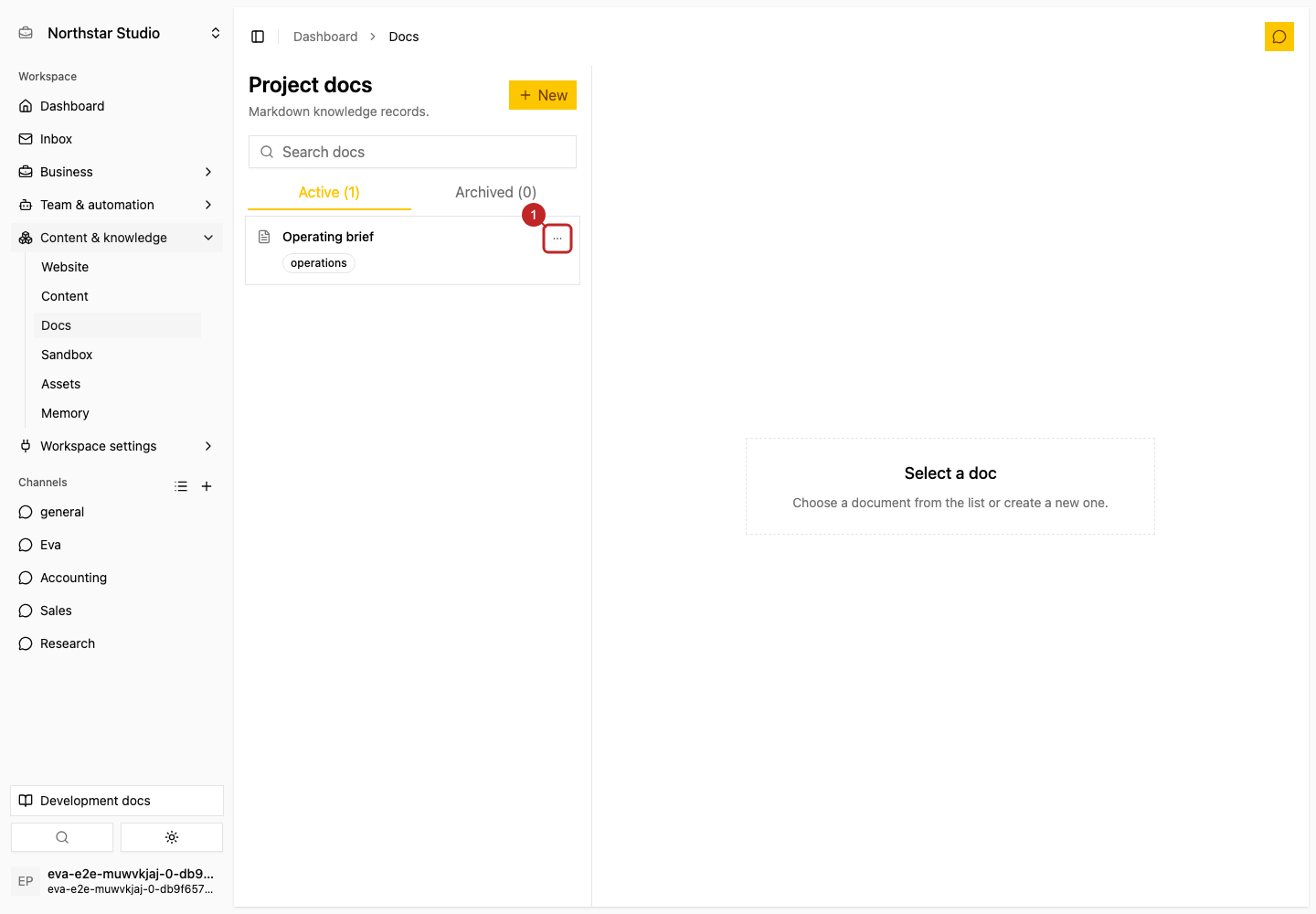This screenshot has height=914, width=1316.
Task: Focus the Search docs field
Action: [412, 152]
